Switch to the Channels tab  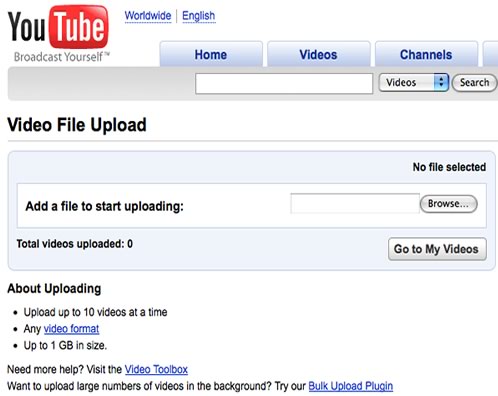tap(426, 54)
